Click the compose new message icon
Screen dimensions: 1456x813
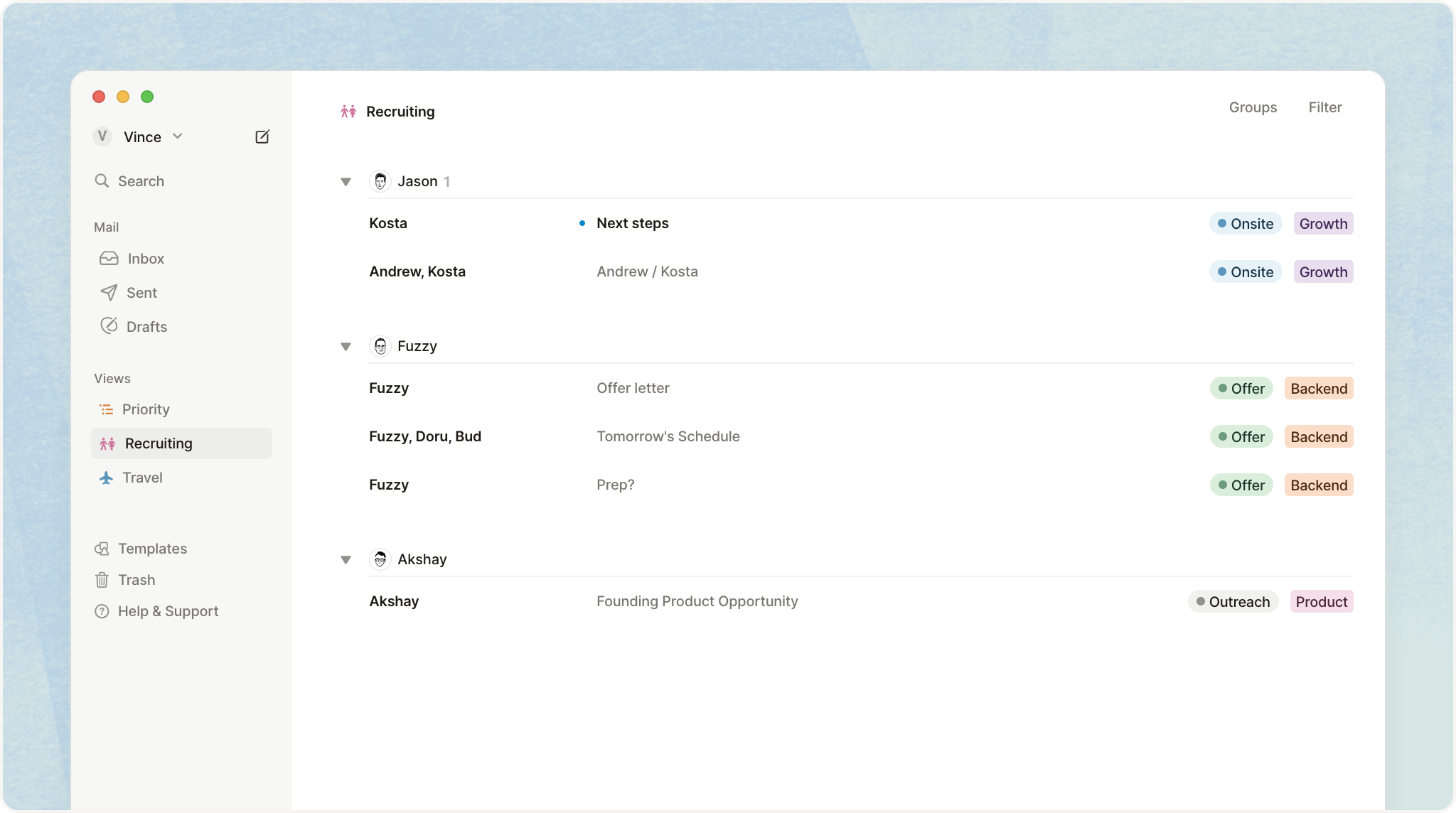(x=262, y=136)
